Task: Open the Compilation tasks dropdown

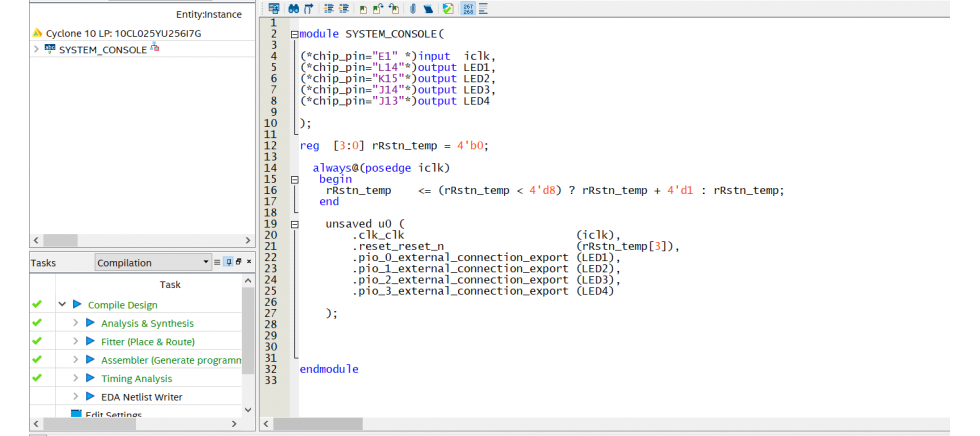Action: pyautogui.click(x=205, y=263)
